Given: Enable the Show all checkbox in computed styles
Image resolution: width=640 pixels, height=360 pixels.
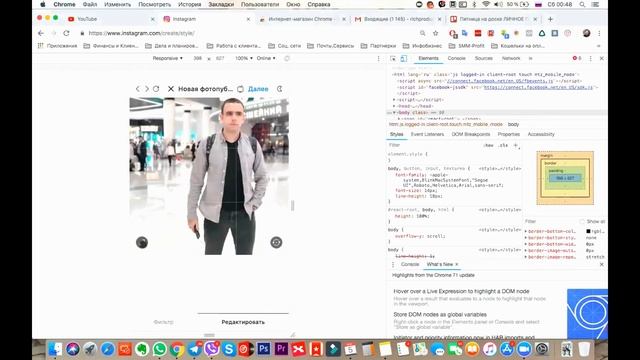Looking at the screenshot, I should pos(582,221).
